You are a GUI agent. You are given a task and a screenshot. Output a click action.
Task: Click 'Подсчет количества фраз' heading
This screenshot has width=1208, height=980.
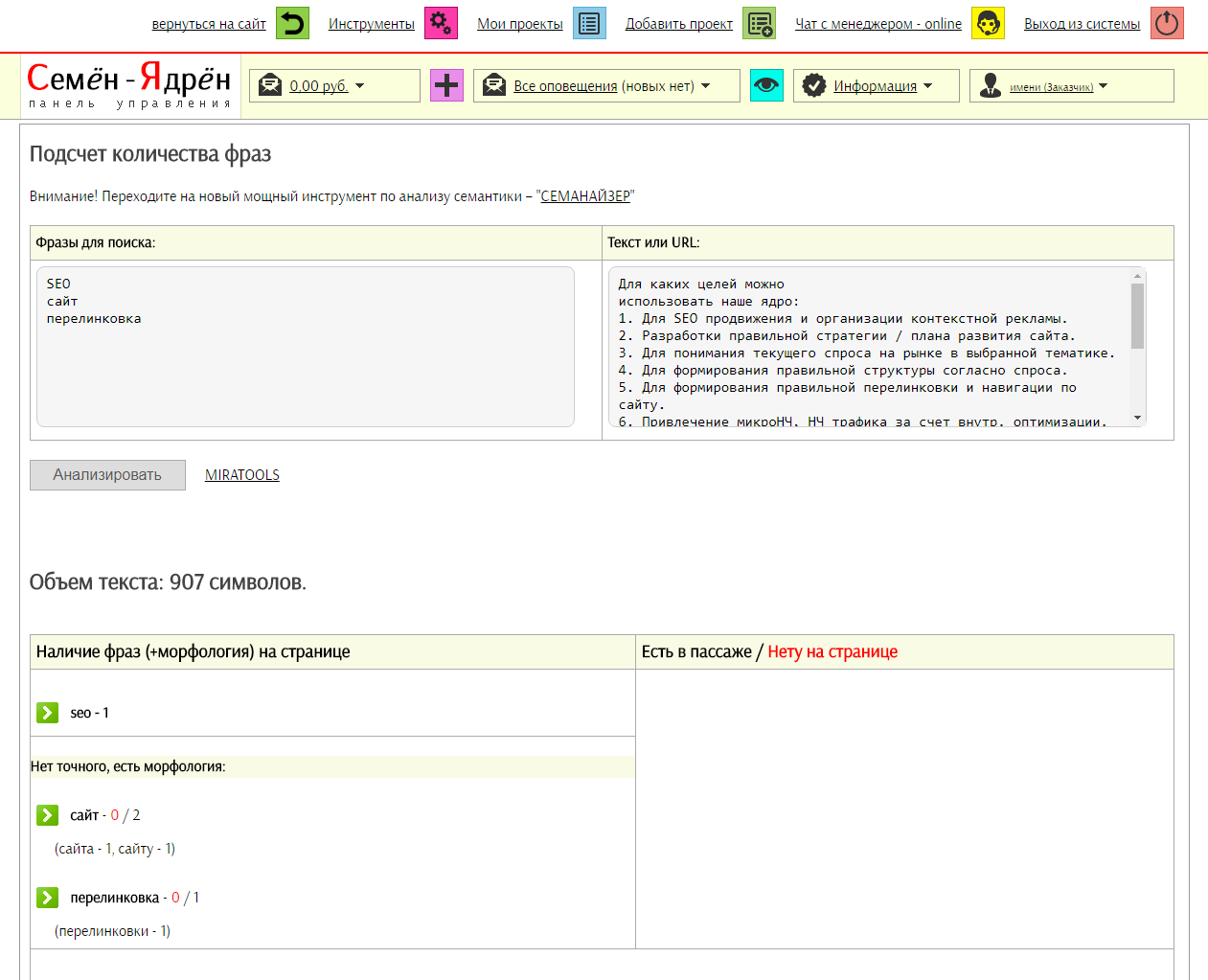150,154
